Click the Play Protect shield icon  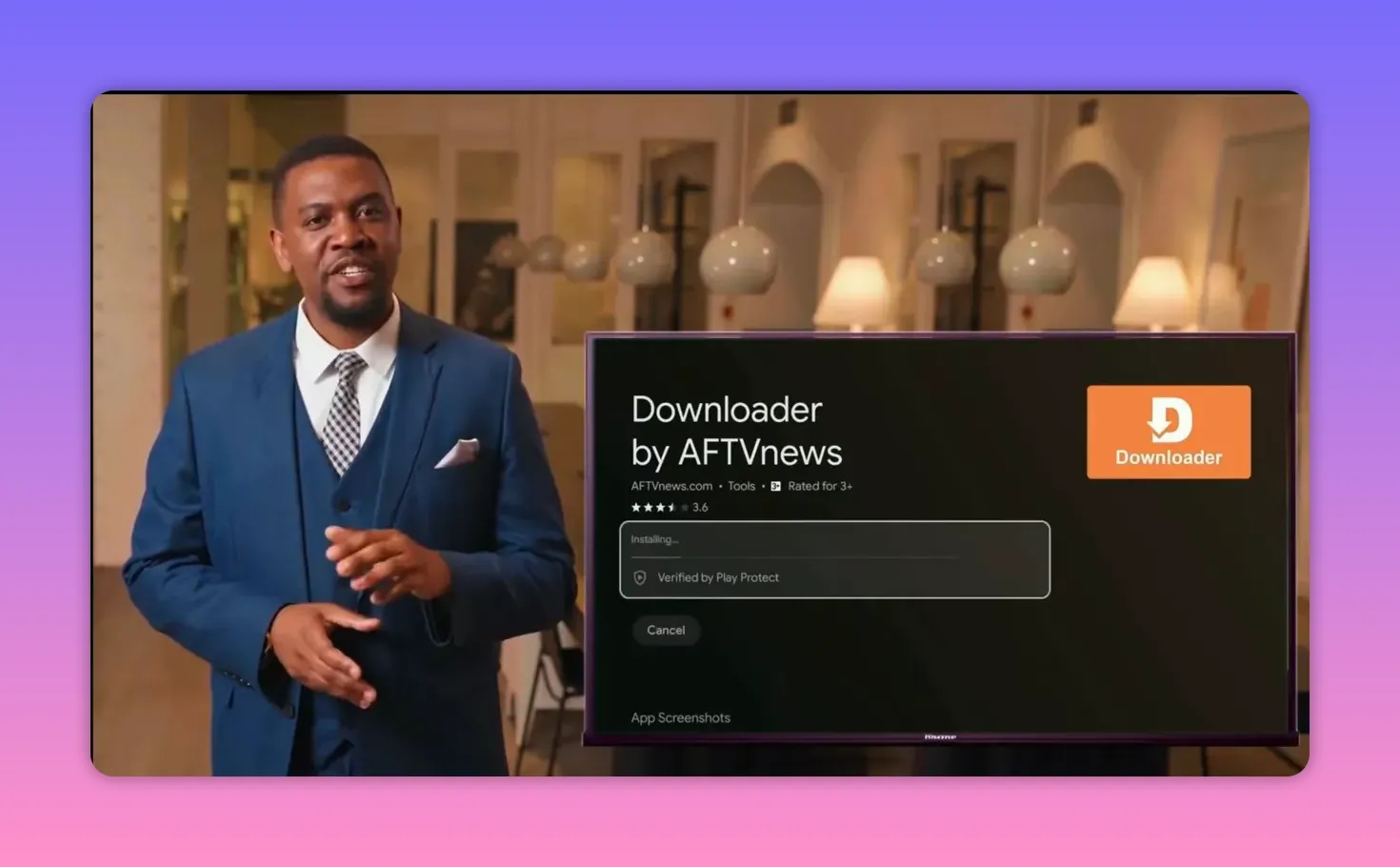click(x=640, y=577)
